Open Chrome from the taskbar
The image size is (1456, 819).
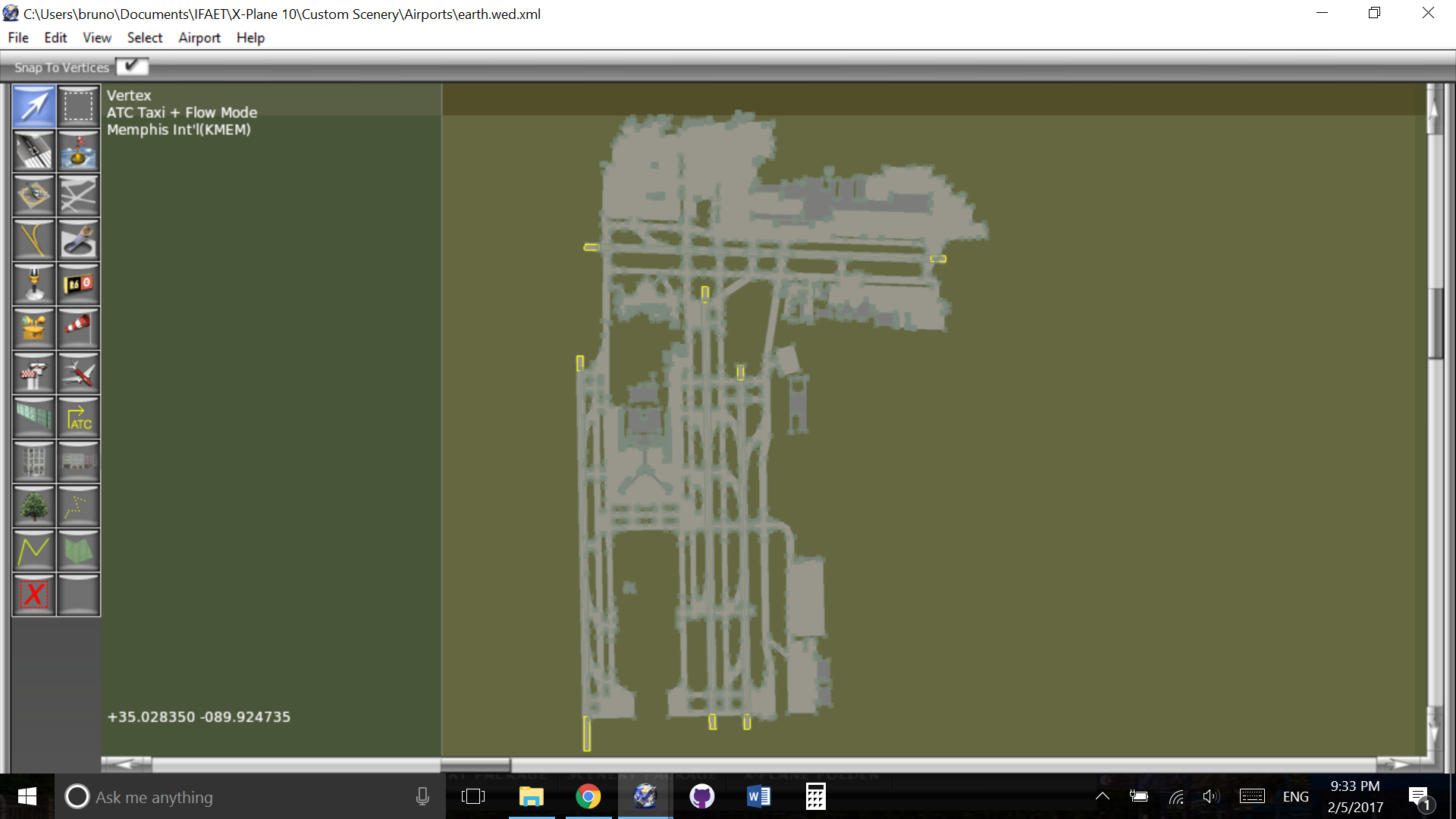[588, 797]
